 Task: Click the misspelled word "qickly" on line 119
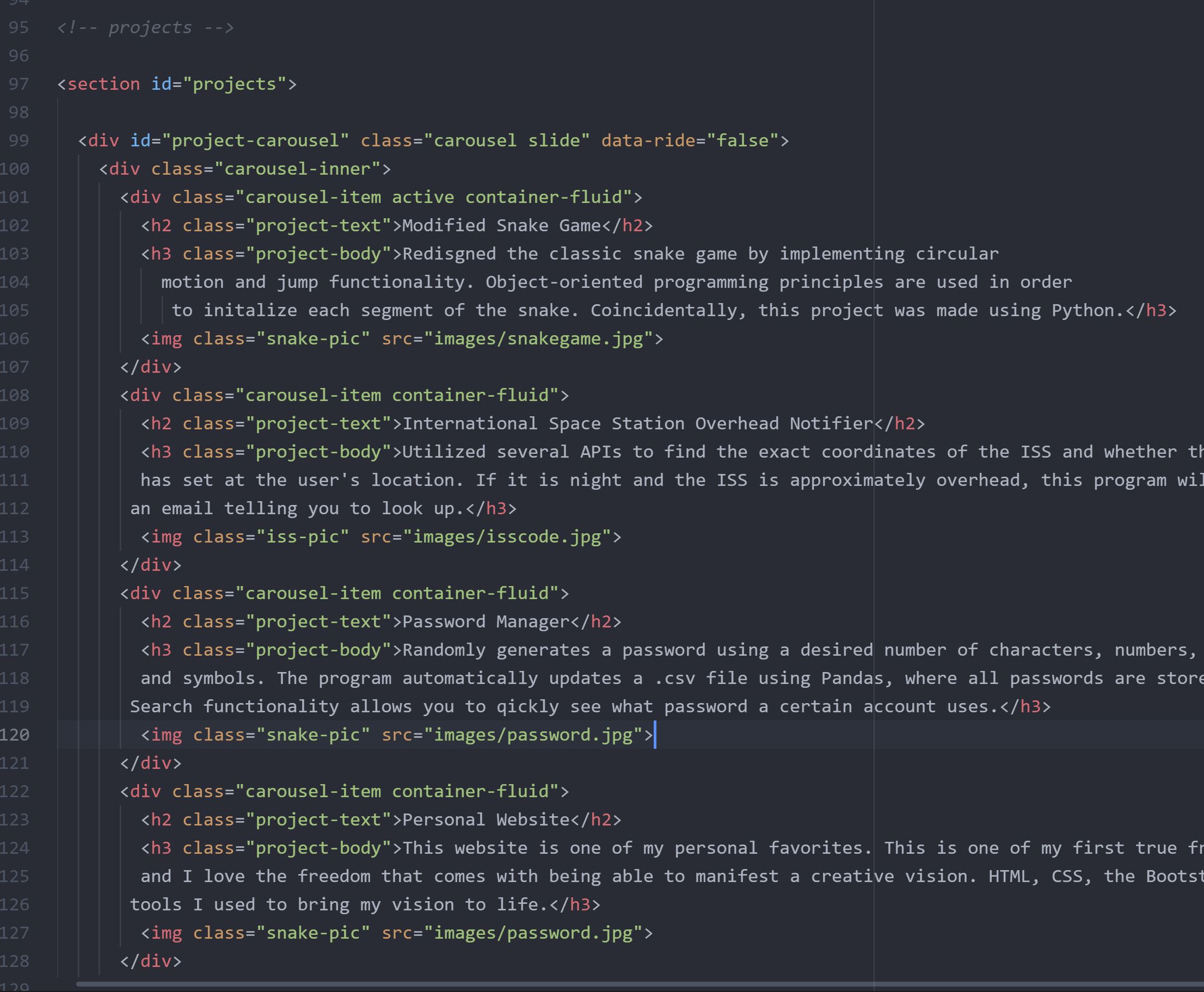(527, 706)
